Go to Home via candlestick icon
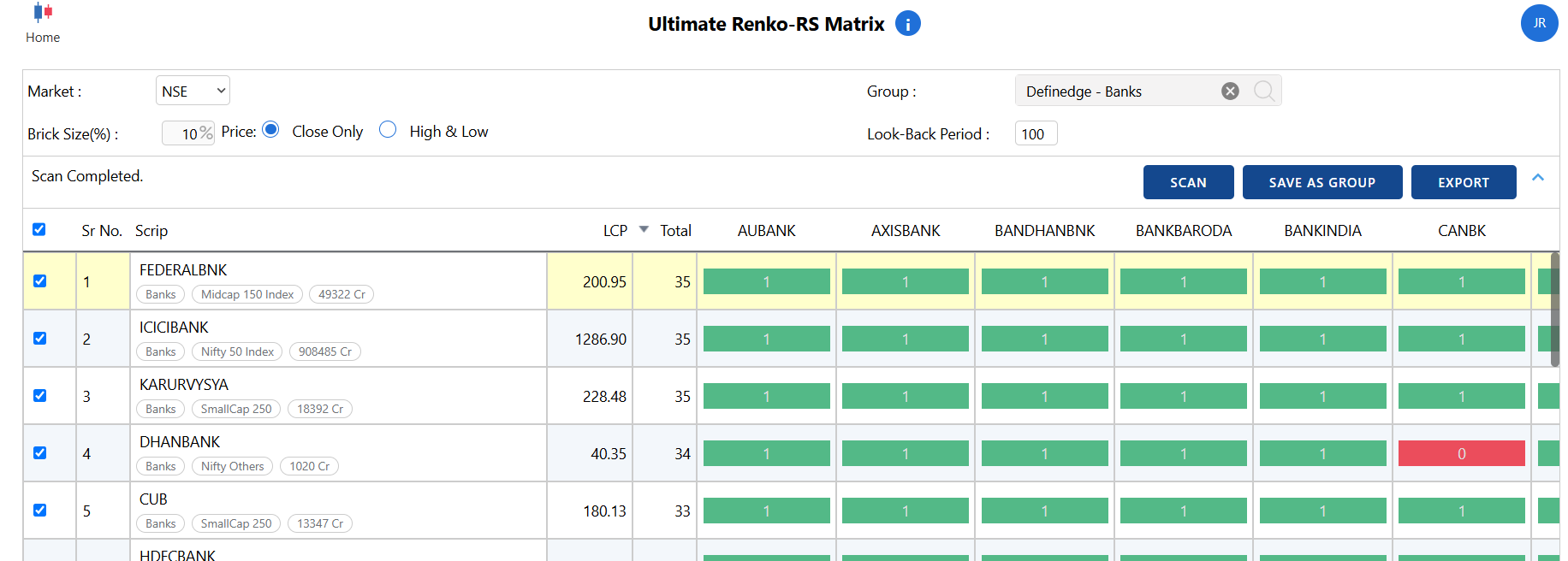 pyautogui.click(x=43, y=12)
